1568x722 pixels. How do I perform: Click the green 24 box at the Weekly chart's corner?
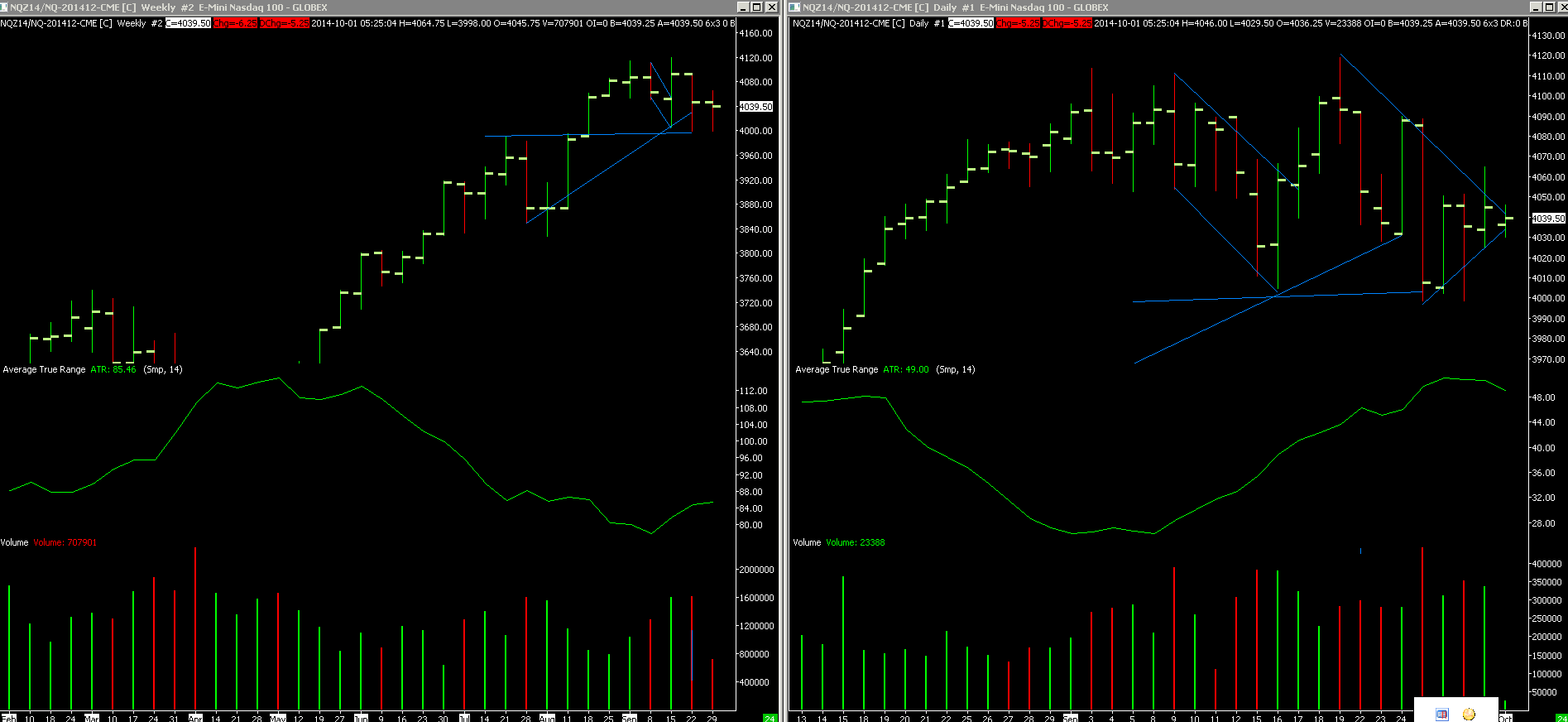point(770,718)
